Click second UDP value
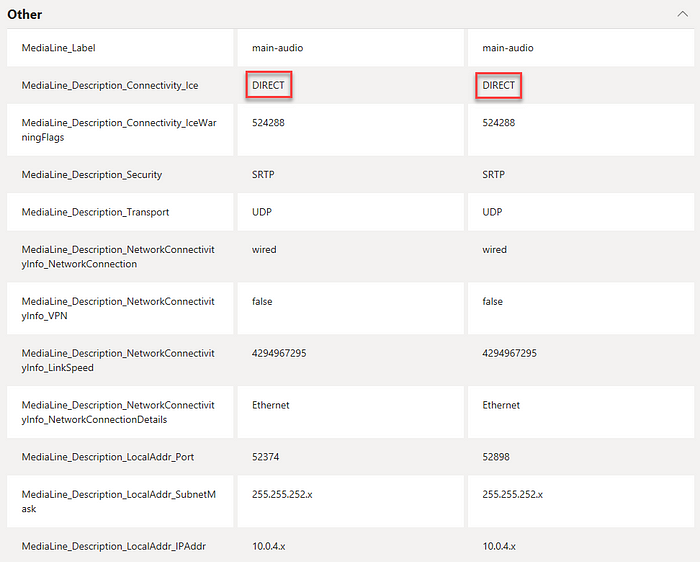This screenshot has width=700, height=562. click(492, 212)
